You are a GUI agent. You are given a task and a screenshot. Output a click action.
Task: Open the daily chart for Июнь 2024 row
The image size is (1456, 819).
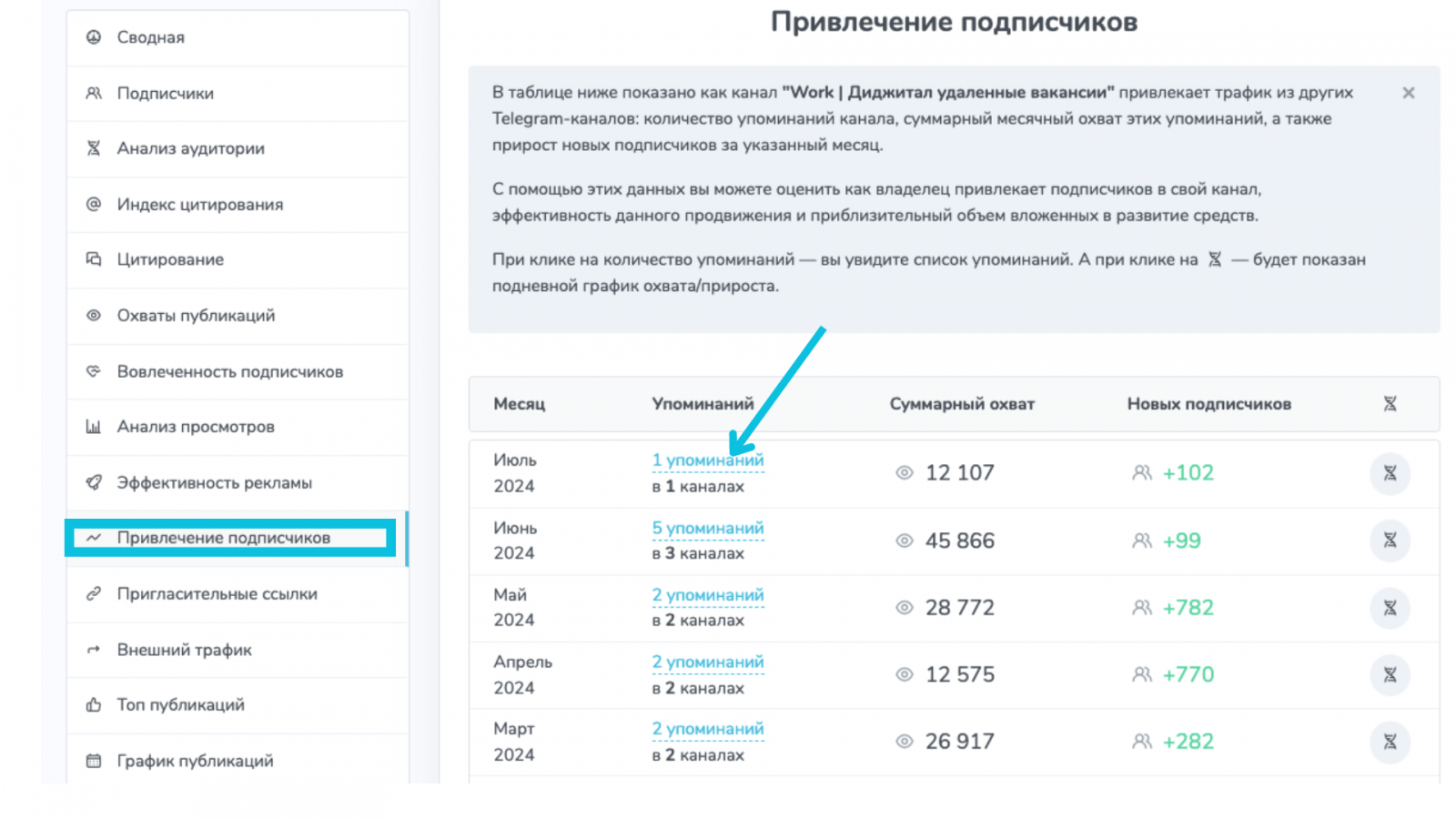[1390, 541]
